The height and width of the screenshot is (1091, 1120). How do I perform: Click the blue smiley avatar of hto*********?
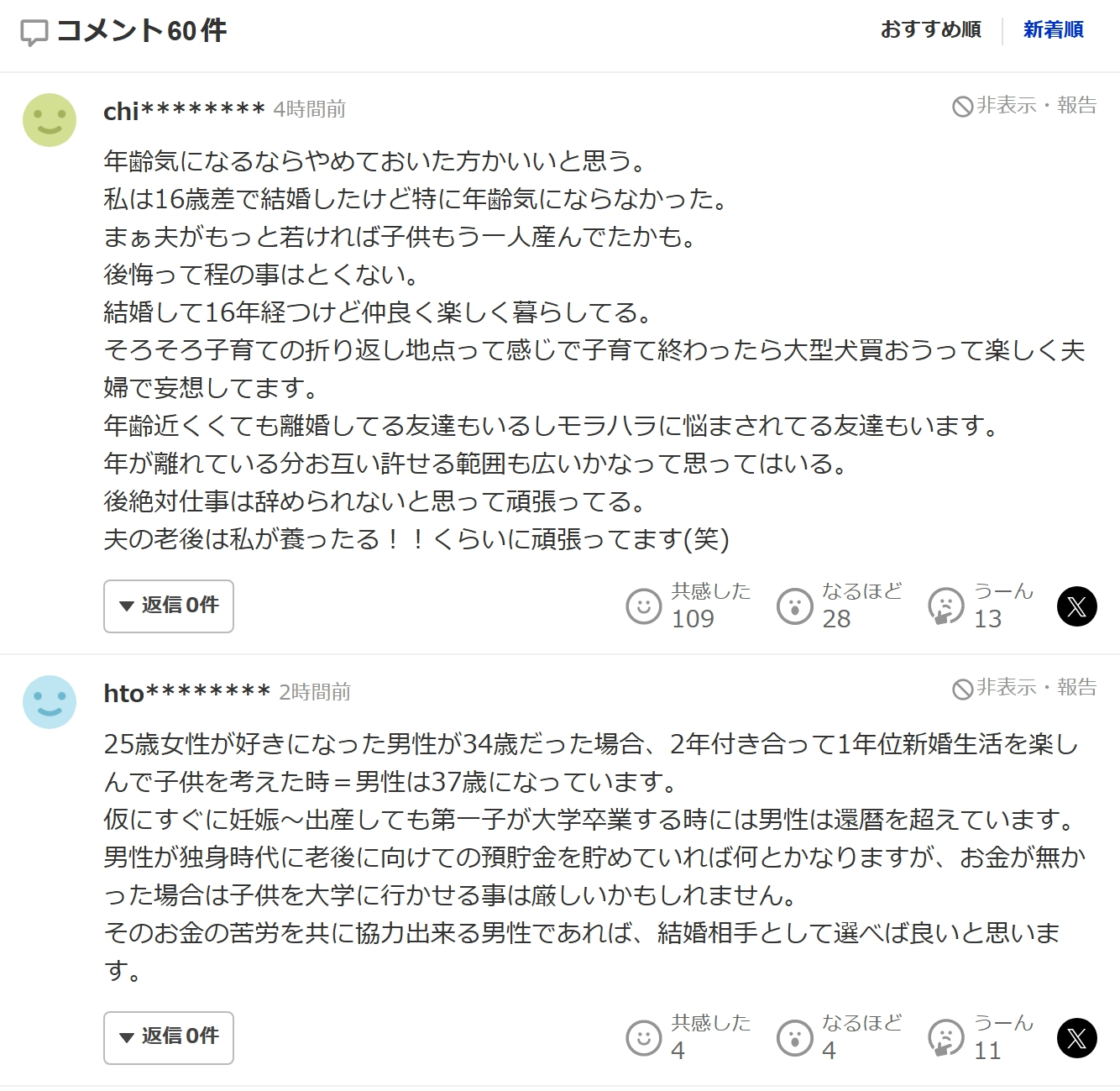(x=50, y=702)
